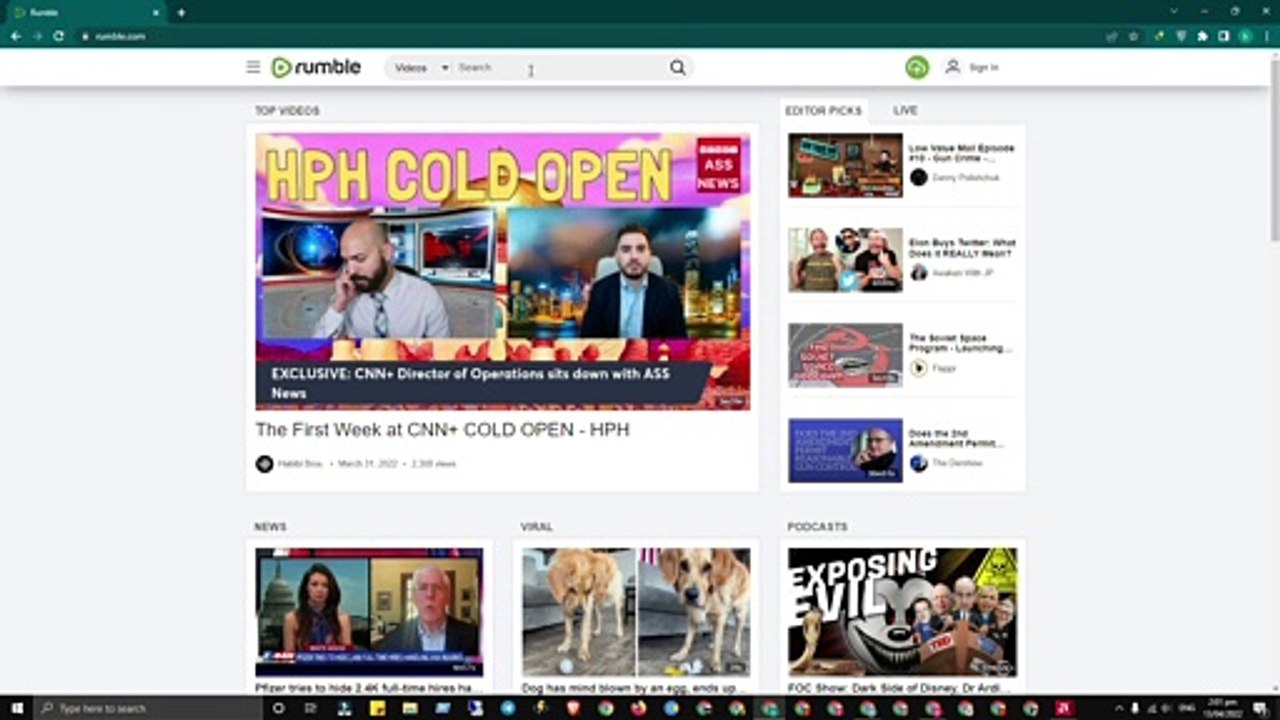This screenshot has height=720, width=1280.
Task: Click the Danny Polishchuk channel avatar
Action: tap(918, 177)
